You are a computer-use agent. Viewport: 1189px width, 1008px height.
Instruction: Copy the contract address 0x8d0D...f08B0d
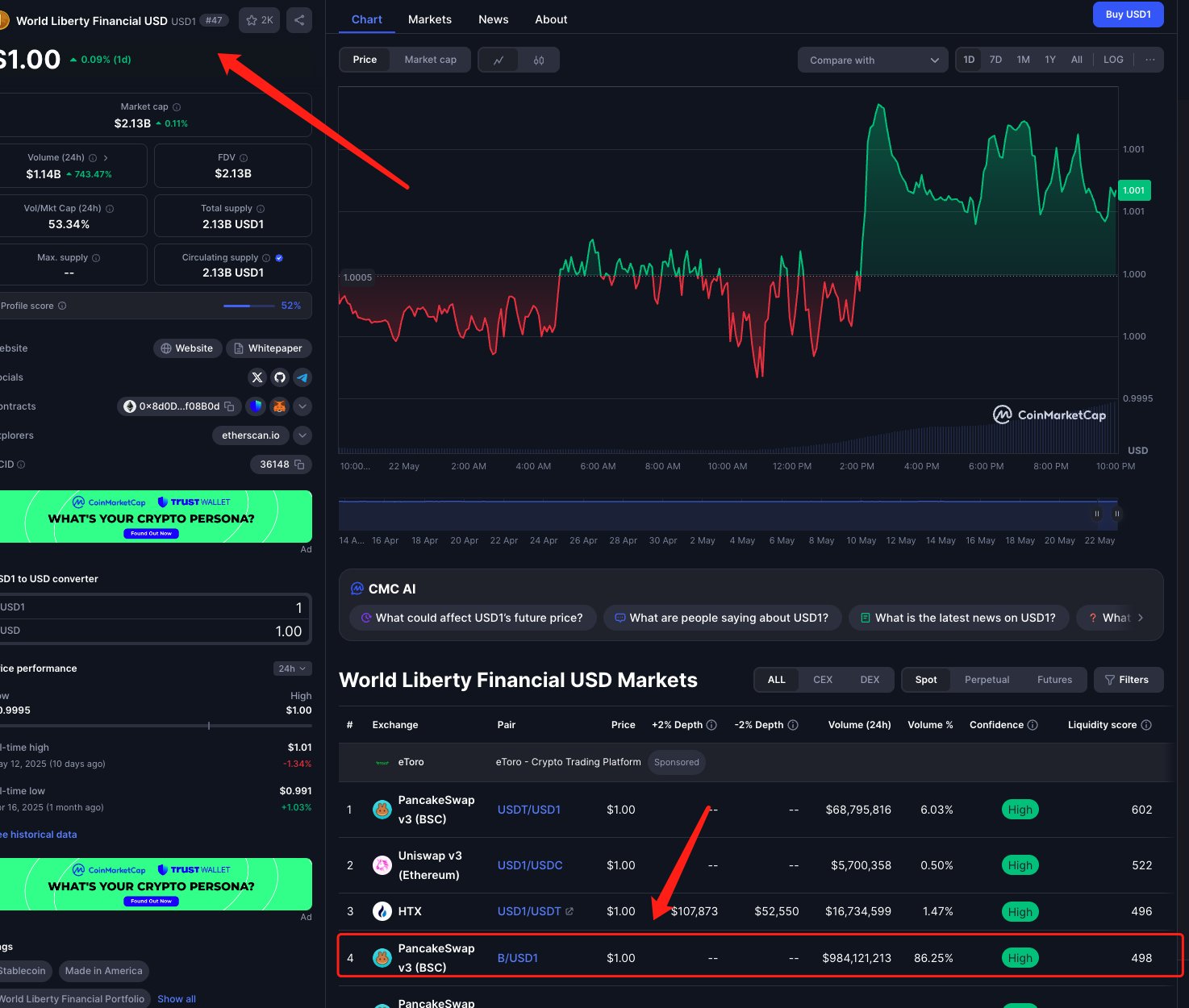tap(229, 406)
